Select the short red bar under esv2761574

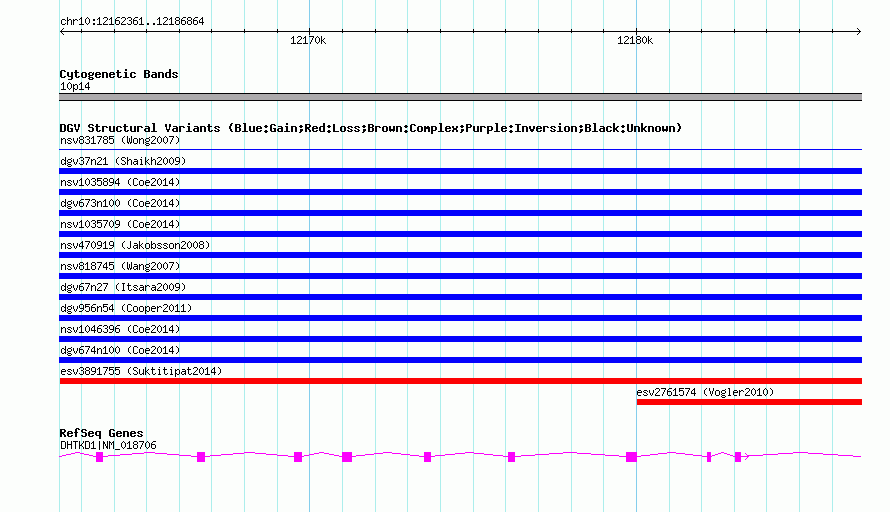point(749,402)
